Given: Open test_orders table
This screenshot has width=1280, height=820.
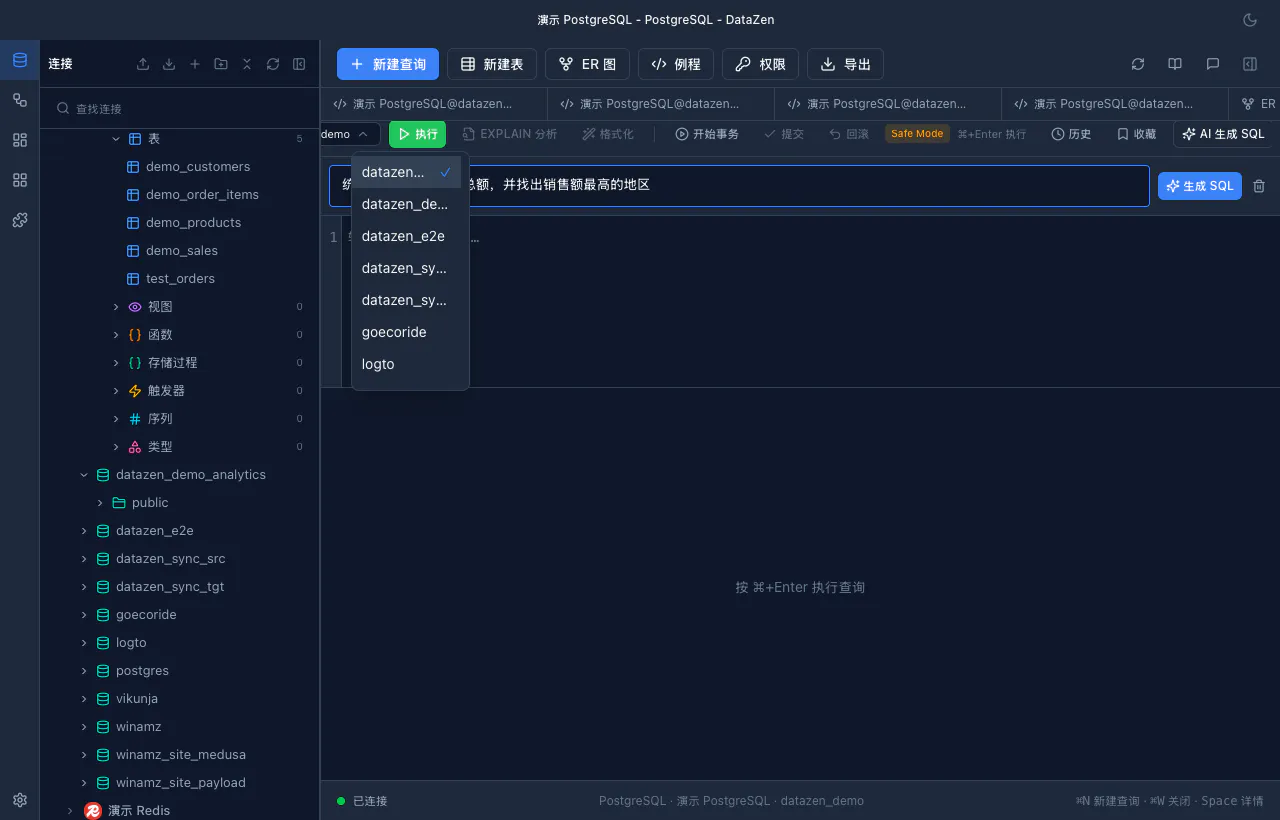Looking at the screenshot, I should click(179, 279).
